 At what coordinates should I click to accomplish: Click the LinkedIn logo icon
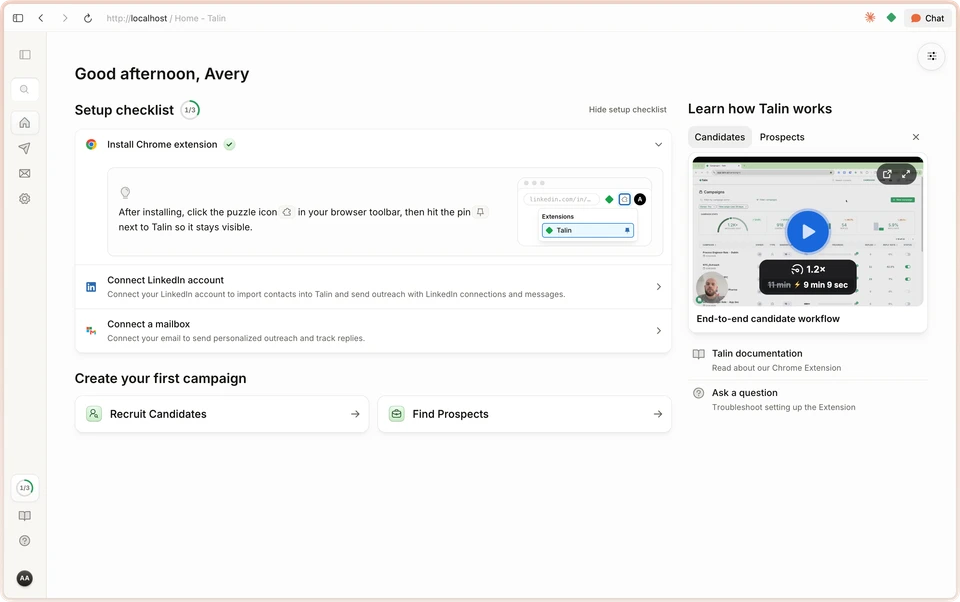click(91, 287)
